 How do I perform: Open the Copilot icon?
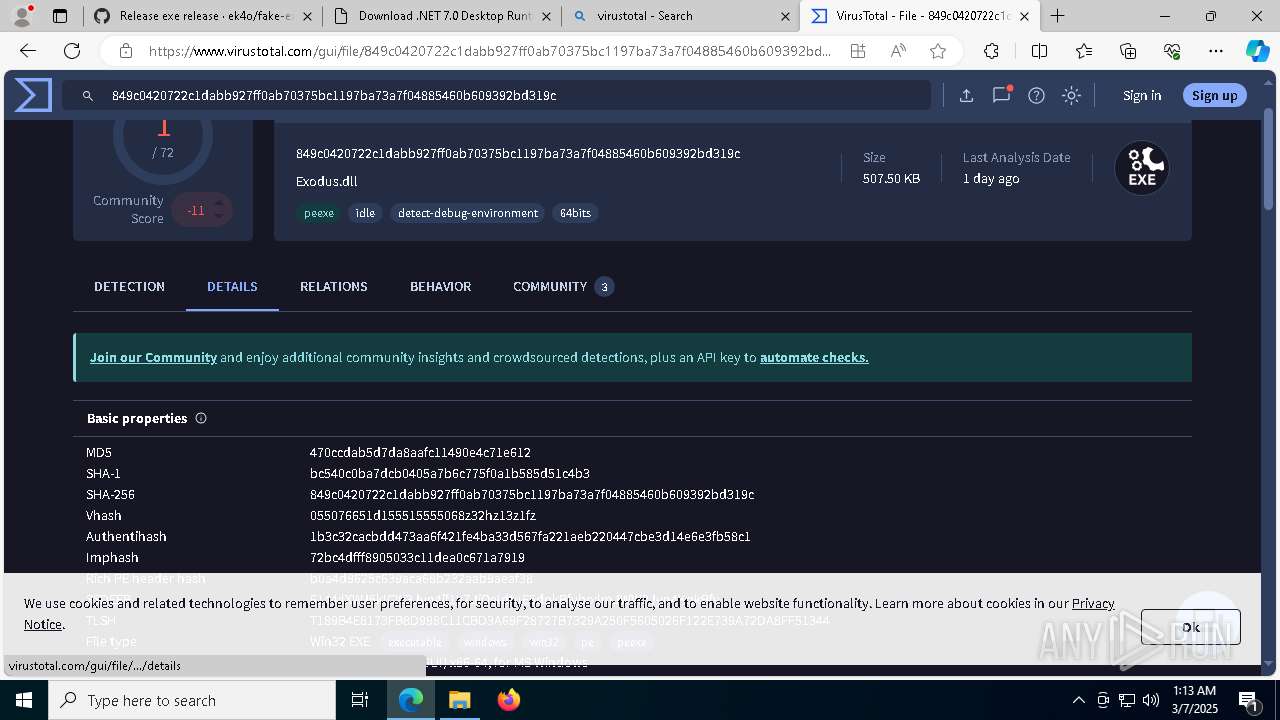pos(1257,51)
